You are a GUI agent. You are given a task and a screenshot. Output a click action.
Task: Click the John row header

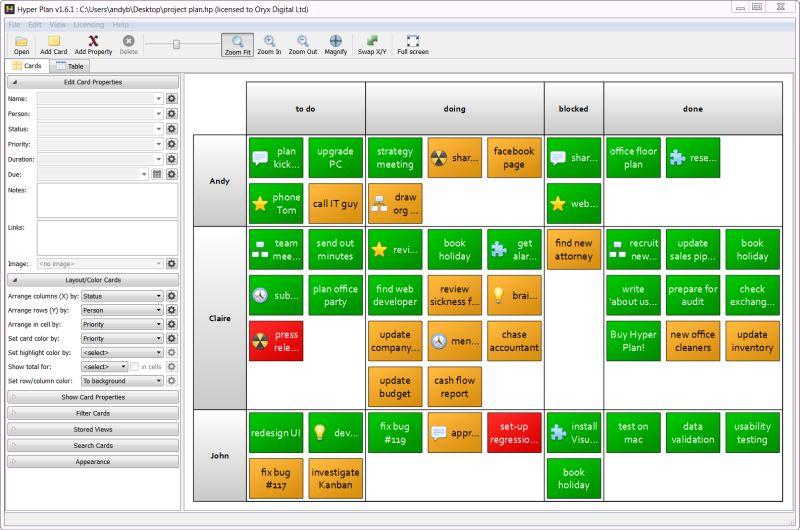220,456
